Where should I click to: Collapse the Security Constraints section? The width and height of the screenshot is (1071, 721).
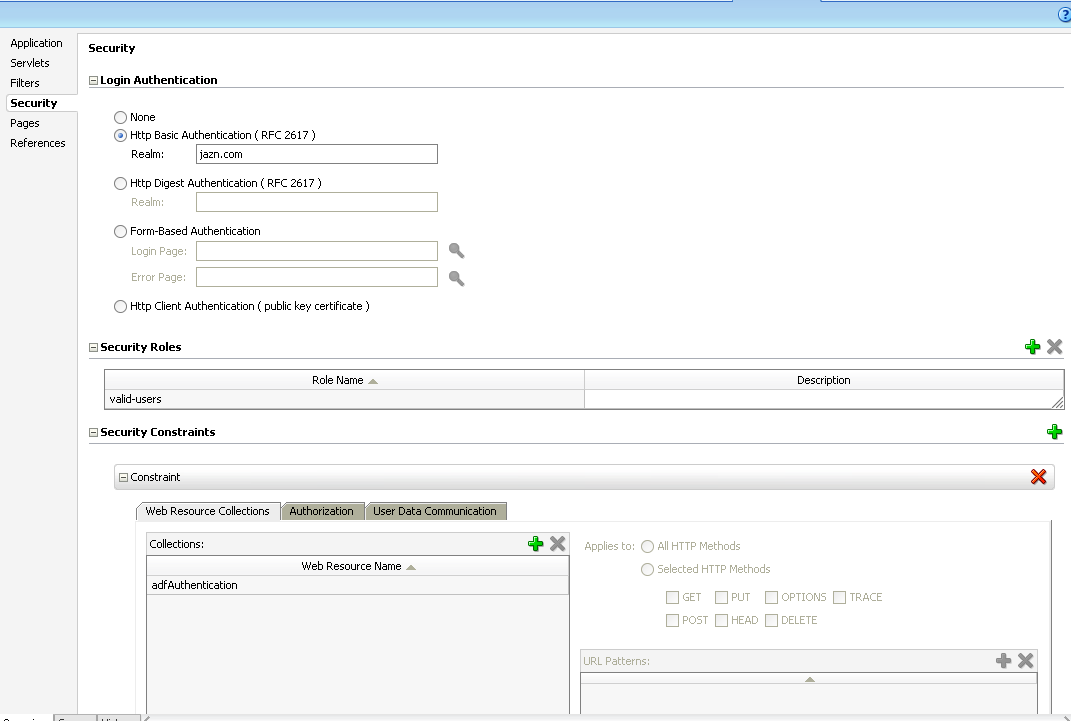[x=94, y=432]
